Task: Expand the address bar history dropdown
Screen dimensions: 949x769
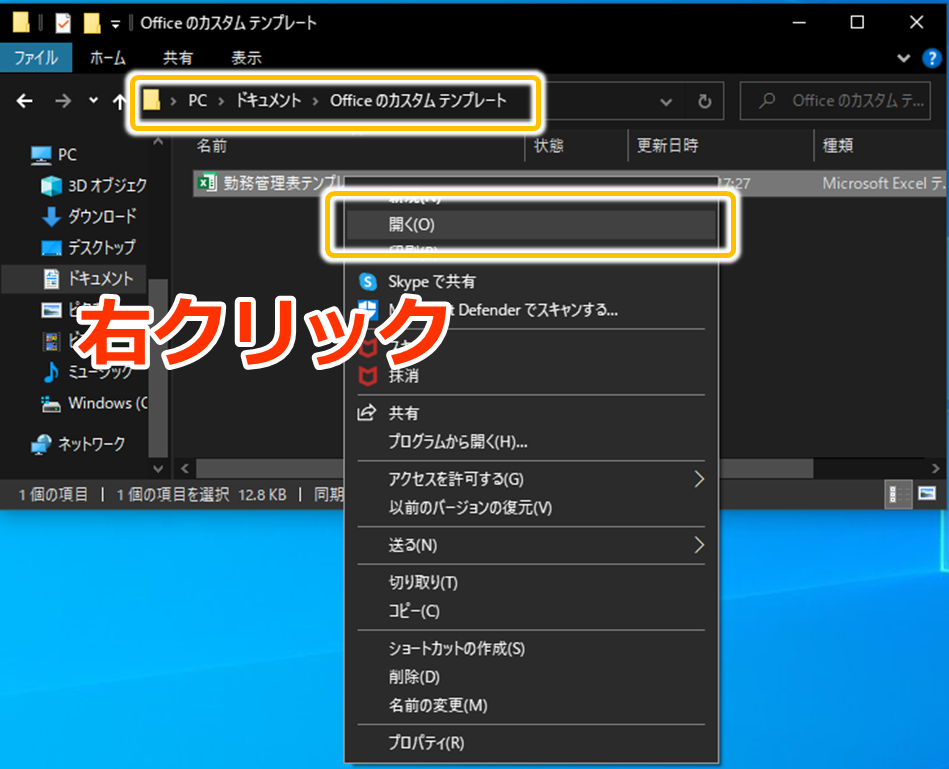Action: click(x=667, y=101)
